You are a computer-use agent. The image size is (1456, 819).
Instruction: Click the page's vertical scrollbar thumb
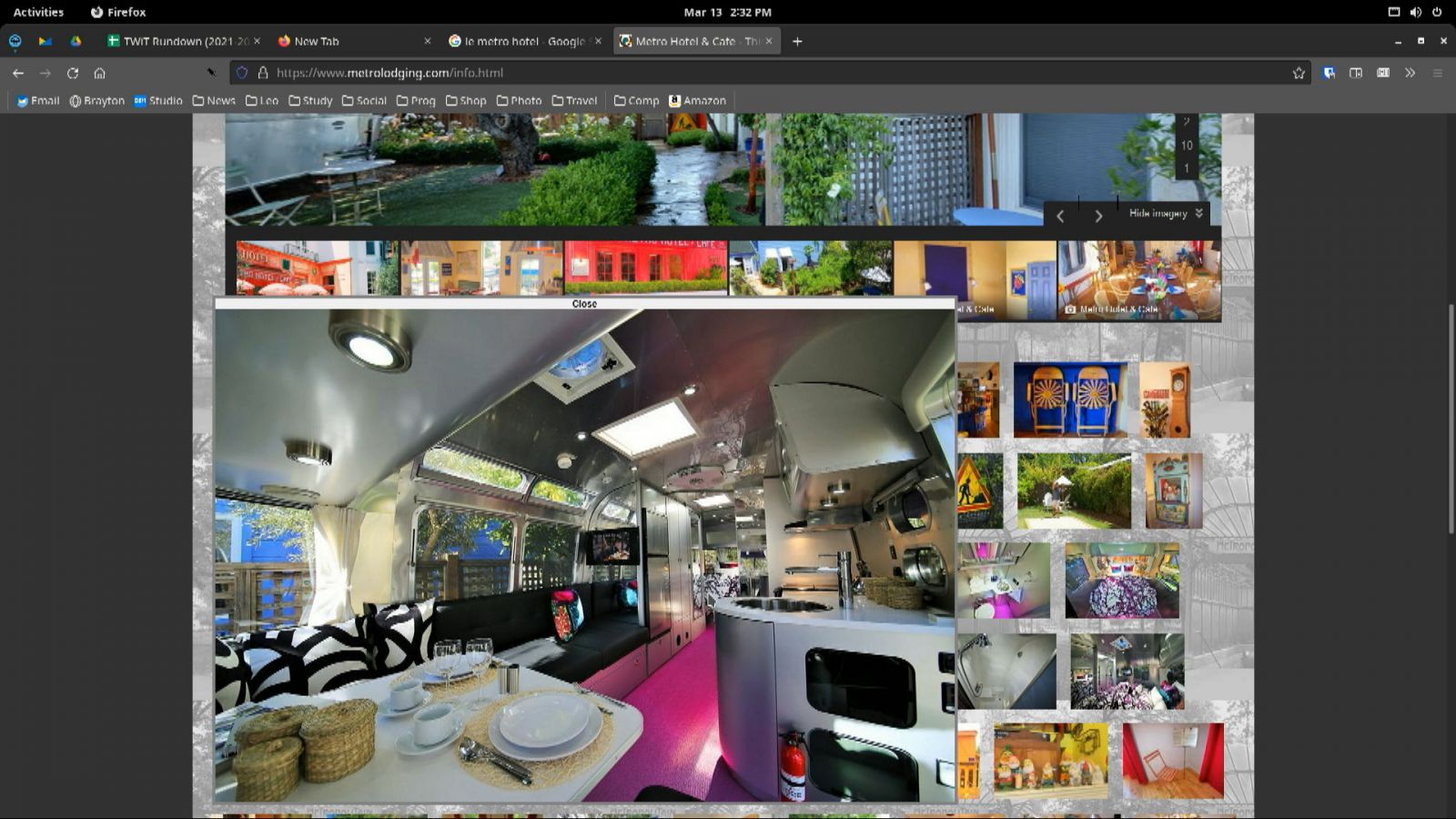point(1451,419)
